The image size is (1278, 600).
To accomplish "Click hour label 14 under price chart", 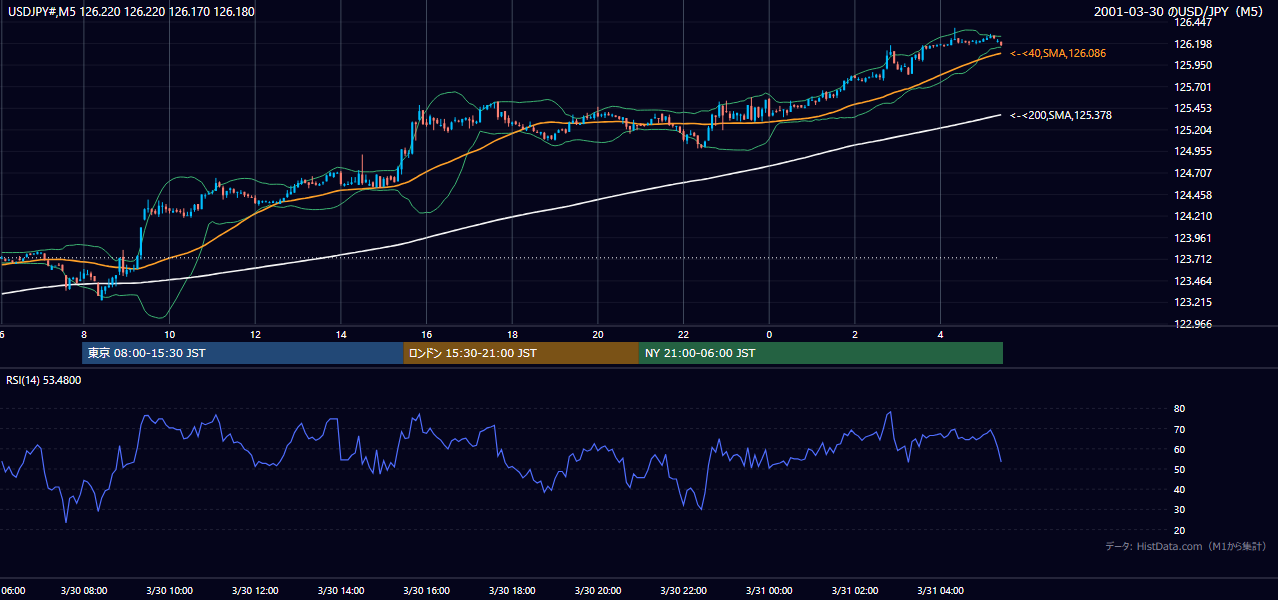I will [x=341, y=334].
